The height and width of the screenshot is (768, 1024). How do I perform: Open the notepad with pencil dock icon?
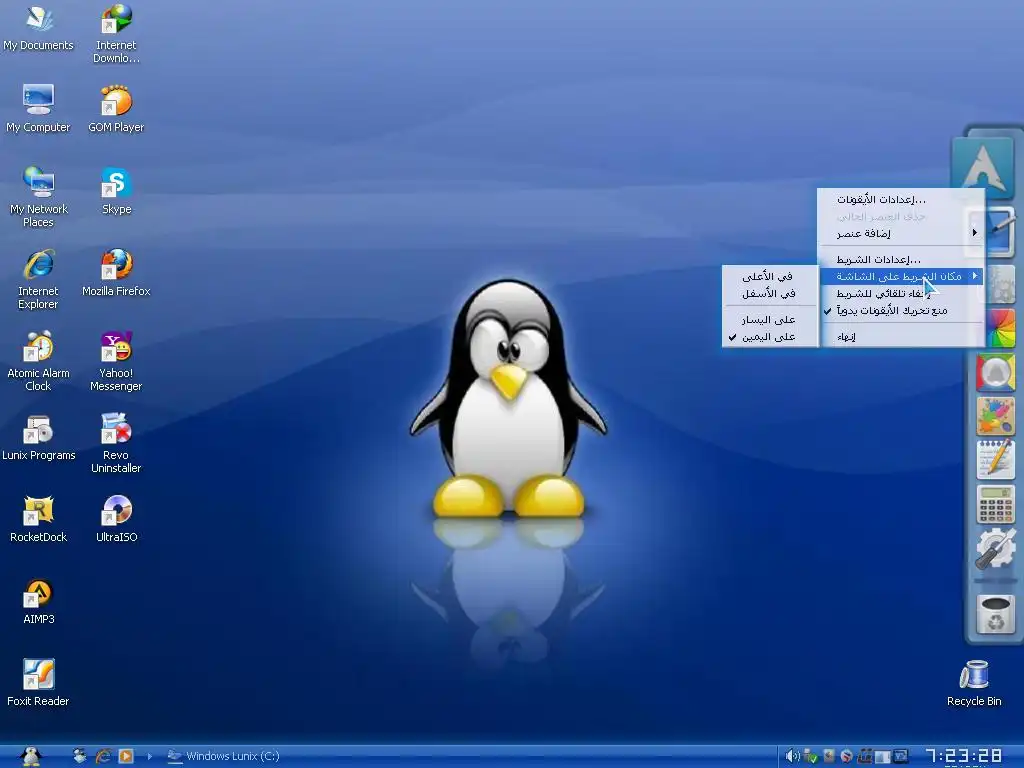995,459
